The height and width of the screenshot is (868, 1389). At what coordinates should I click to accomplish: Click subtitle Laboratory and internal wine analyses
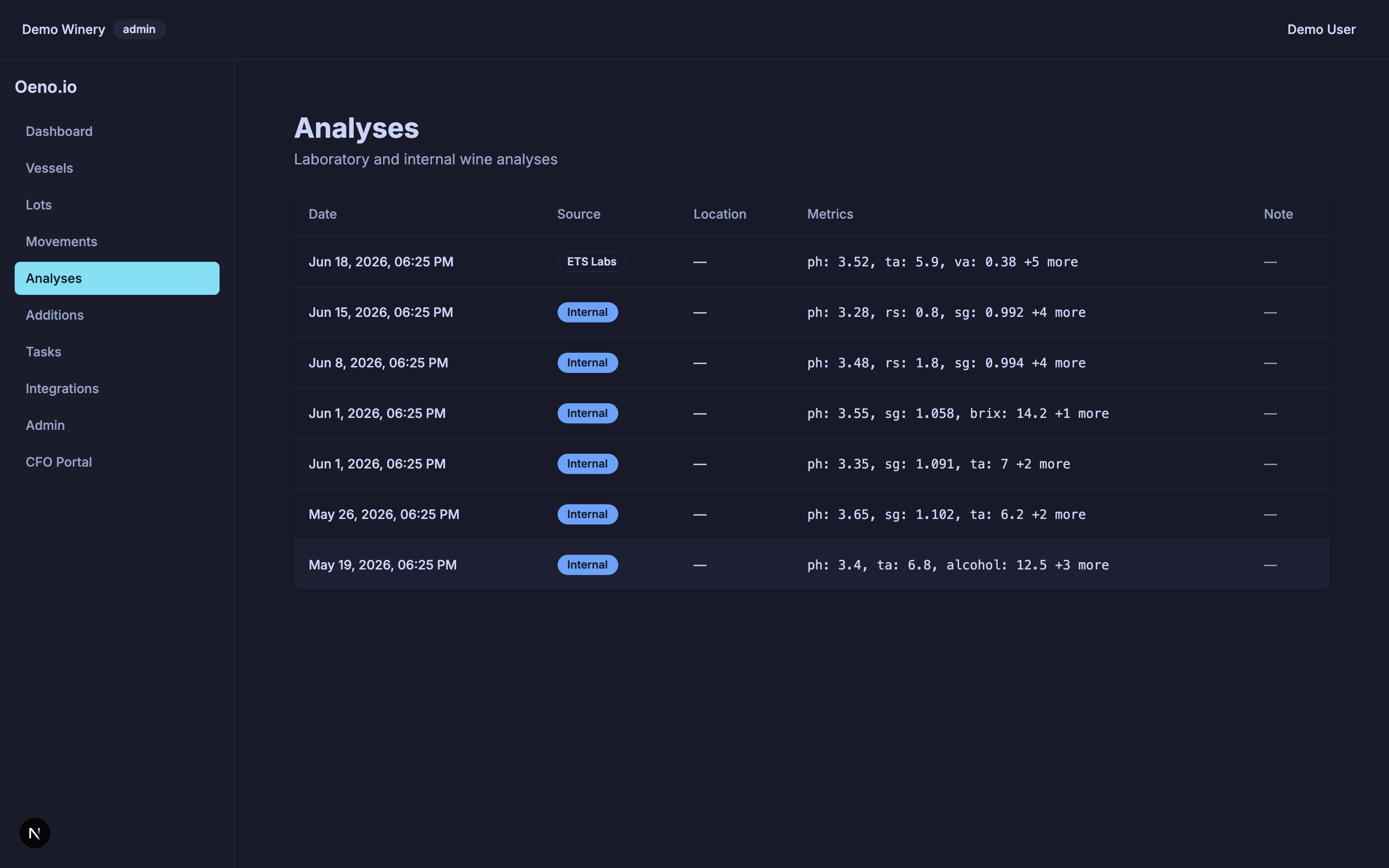[425, 160]
